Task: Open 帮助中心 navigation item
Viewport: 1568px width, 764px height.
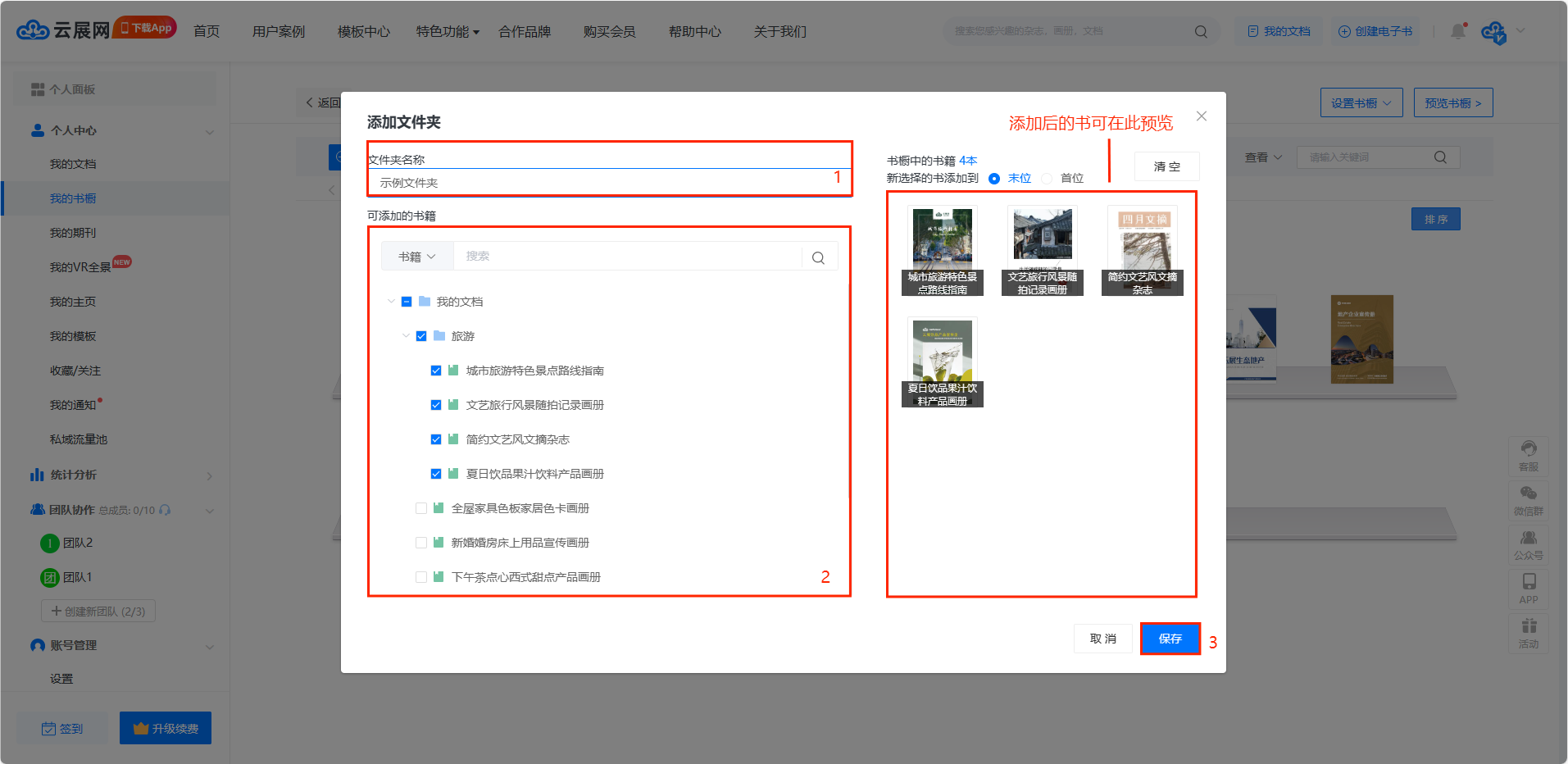Action: coord(695,31)
